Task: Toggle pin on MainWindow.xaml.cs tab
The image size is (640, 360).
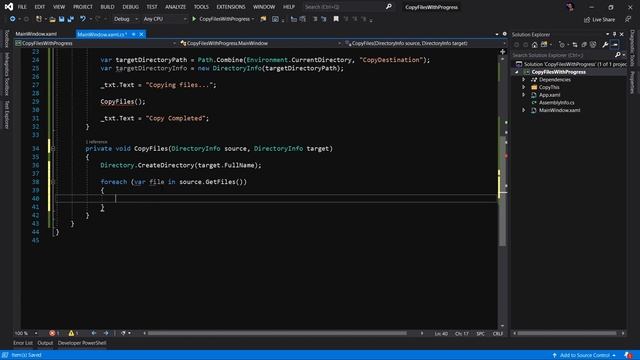Action: point(134,34)
